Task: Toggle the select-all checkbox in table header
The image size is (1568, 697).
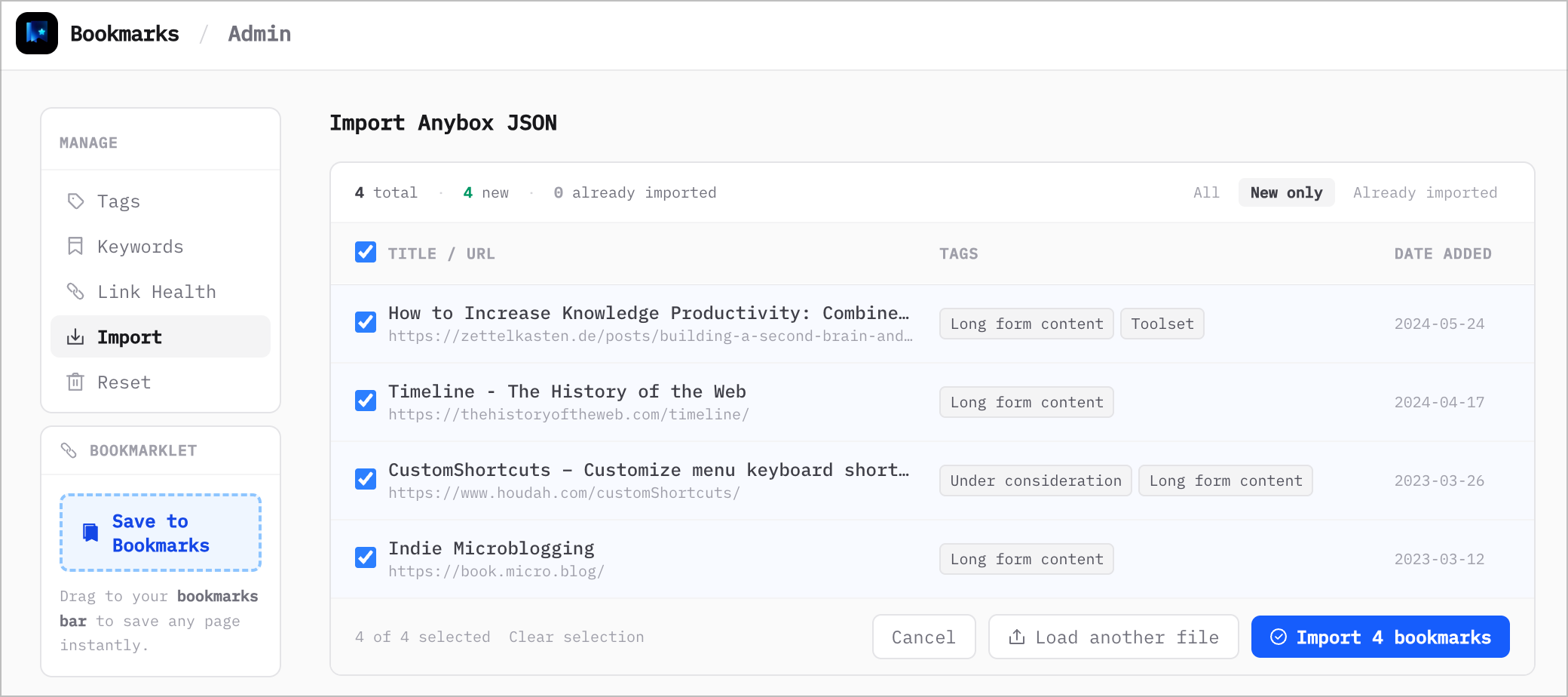Action: [366, 252]
